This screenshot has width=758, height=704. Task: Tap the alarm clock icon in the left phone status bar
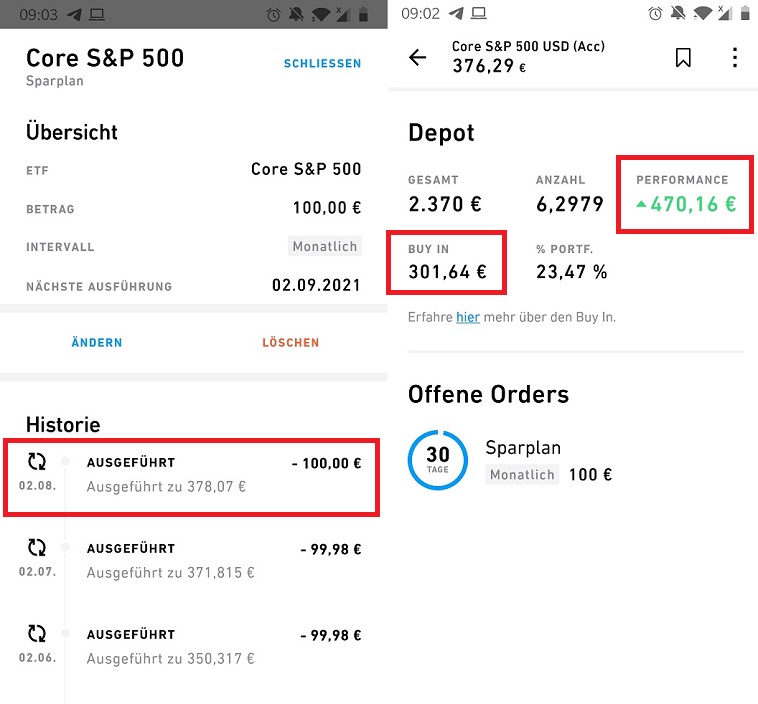(x=273, y=14)
